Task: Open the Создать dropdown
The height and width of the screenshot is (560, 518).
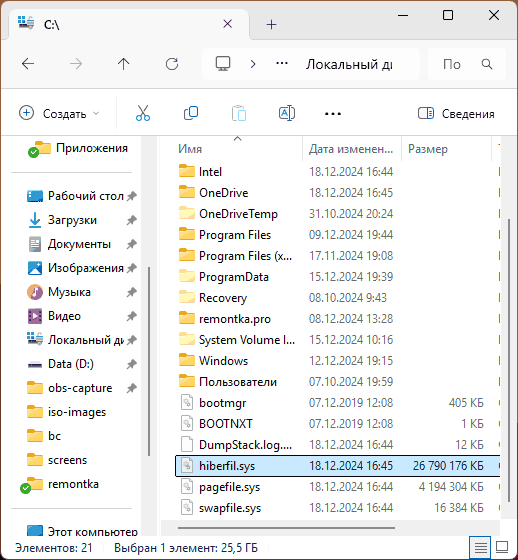Action: (59, 114)
